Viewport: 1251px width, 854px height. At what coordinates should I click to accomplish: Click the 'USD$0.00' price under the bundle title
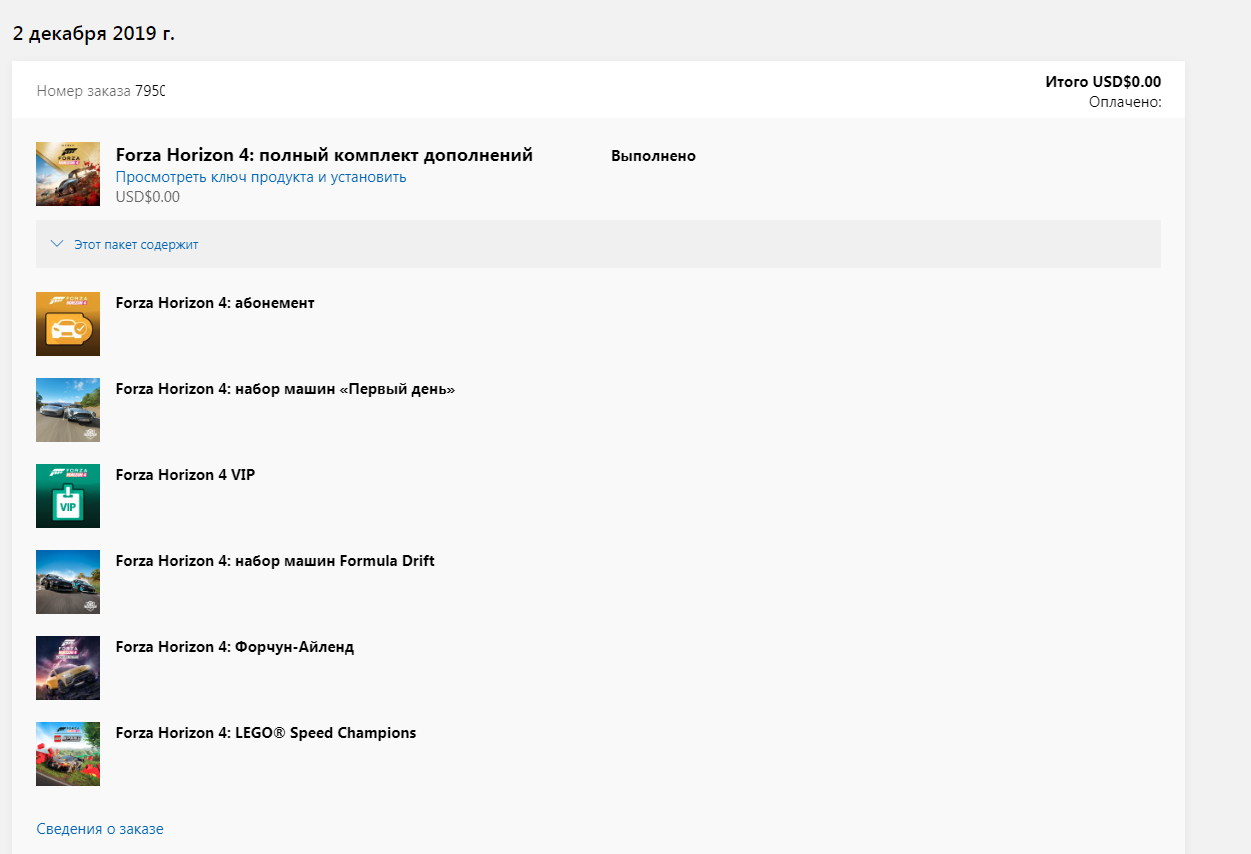pyautogui.click(x=148, y=197)
